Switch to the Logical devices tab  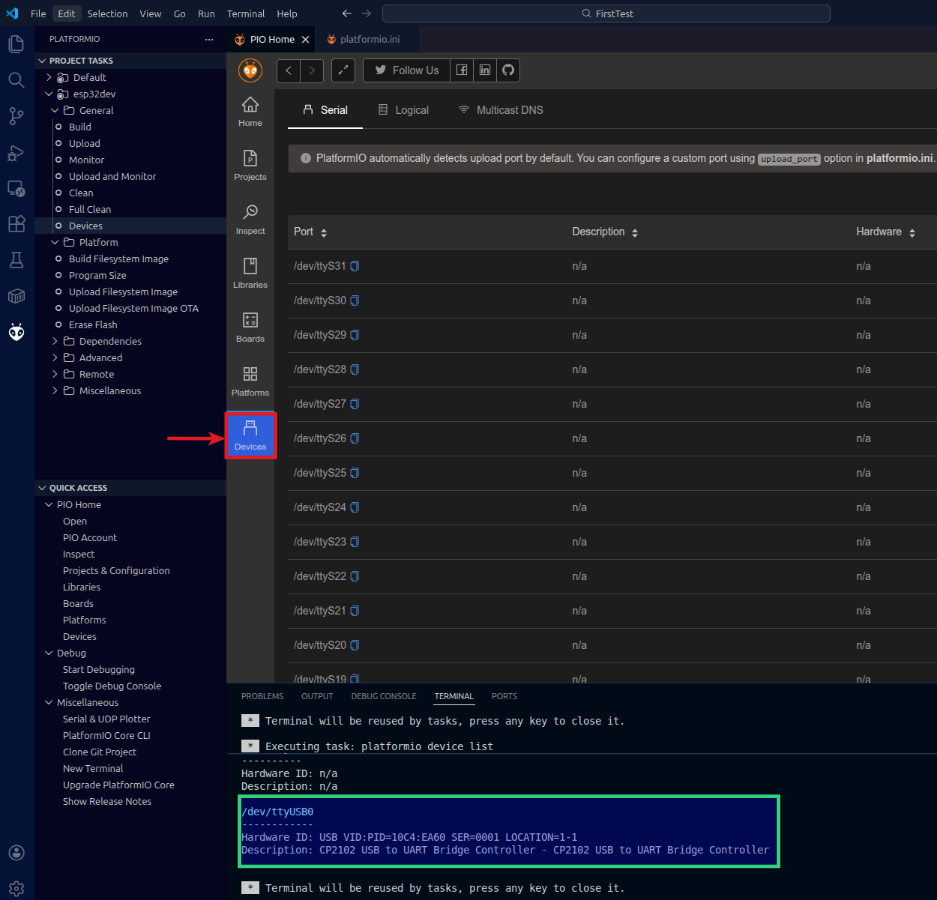click(x=403, y=110)
